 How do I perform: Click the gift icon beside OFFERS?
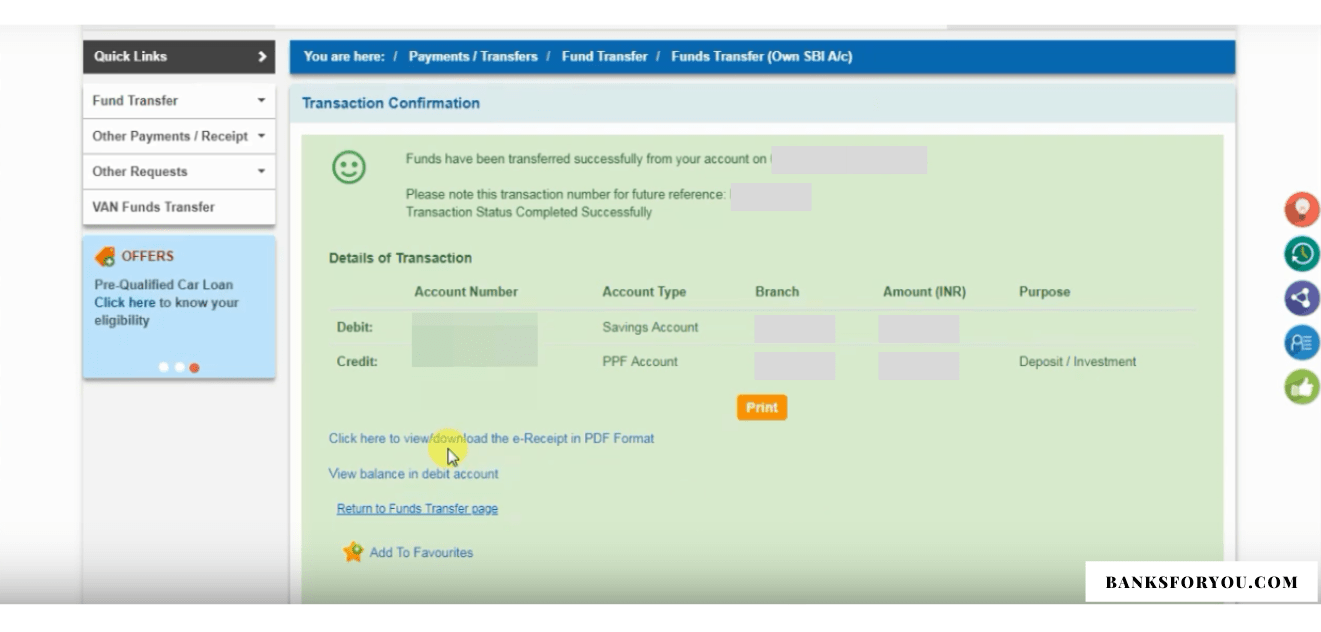(x=104, y=257)
